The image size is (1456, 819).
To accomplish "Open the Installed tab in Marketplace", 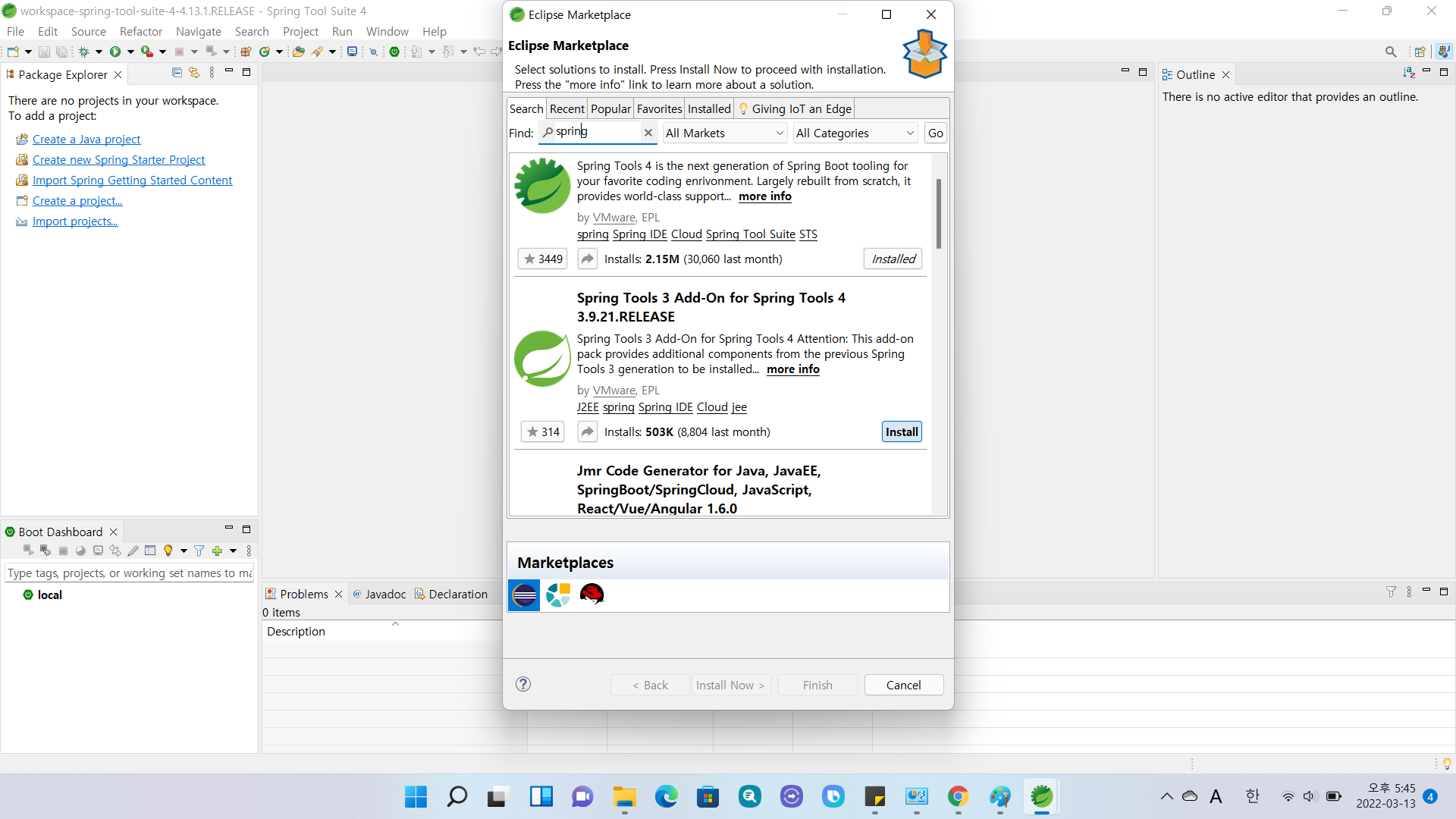I will (709, 109).
